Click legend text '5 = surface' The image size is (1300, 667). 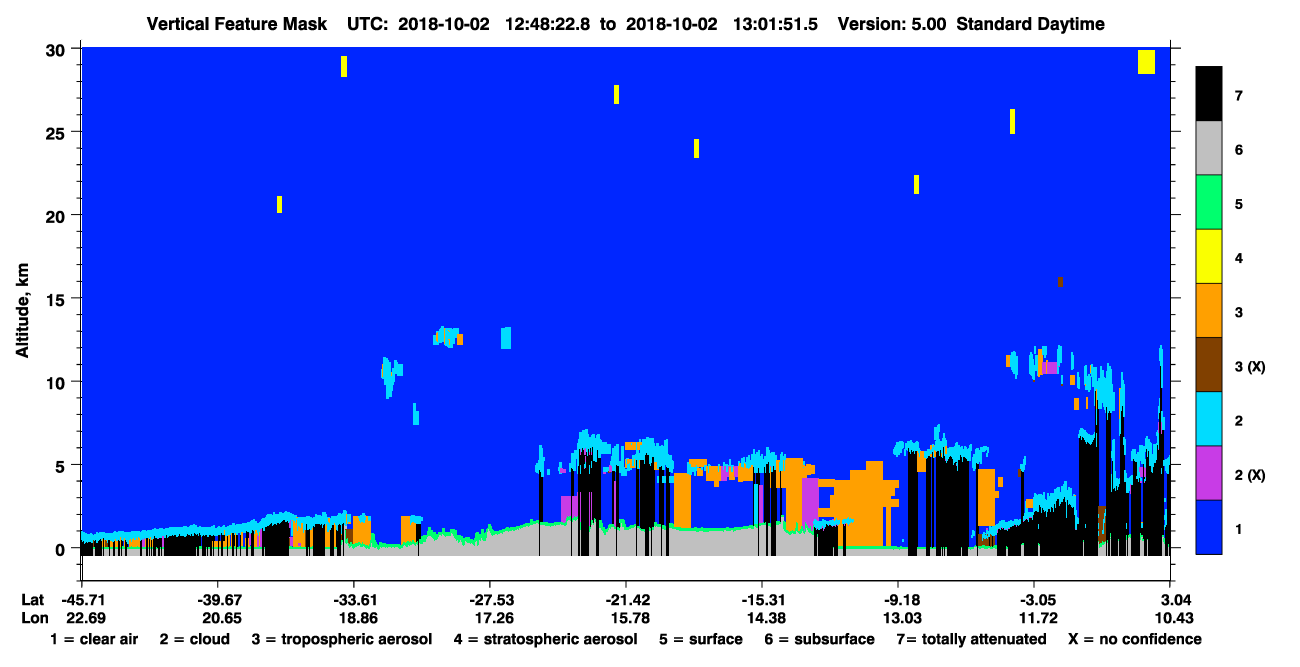701,639
